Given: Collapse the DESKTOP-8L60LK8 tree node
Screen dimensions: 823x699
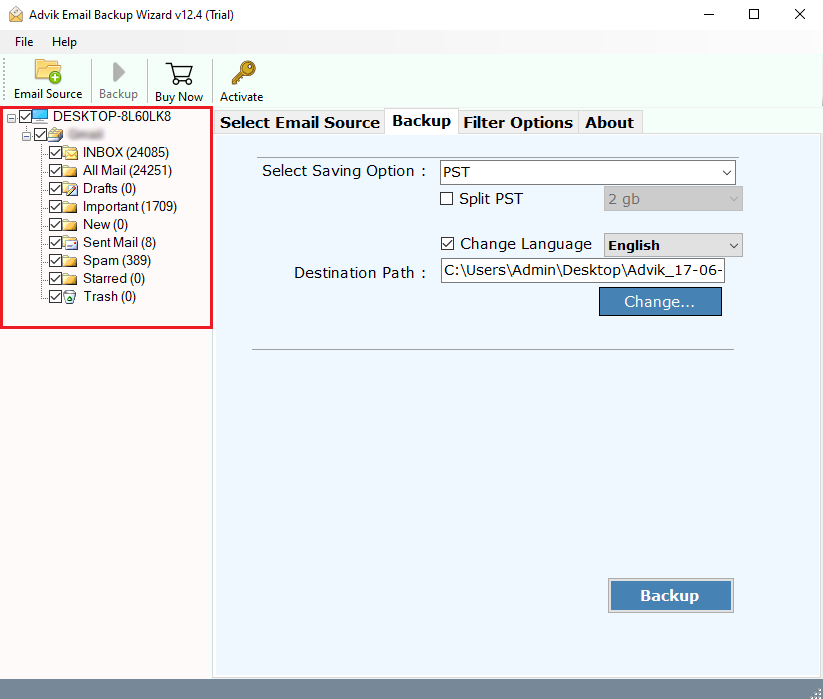Looking at the screenshot, I should click(x=12, y=119).
